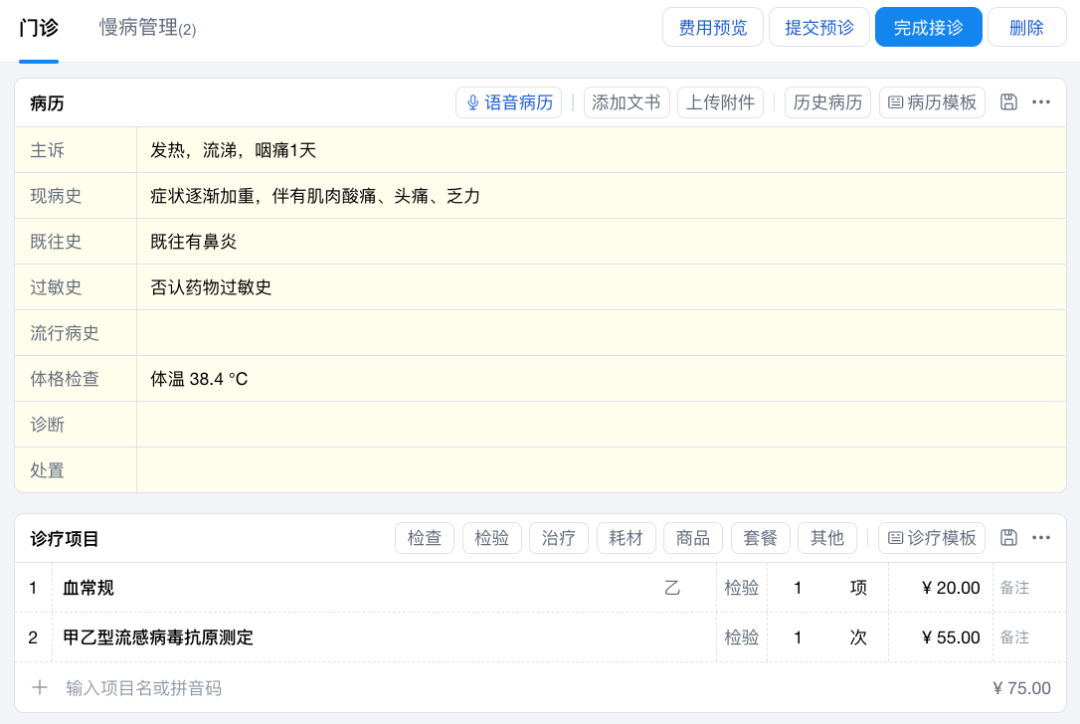1080x724 pixels.
Task: Click 上传附件 to upload an attachment
Action: [x=720, y=102]
